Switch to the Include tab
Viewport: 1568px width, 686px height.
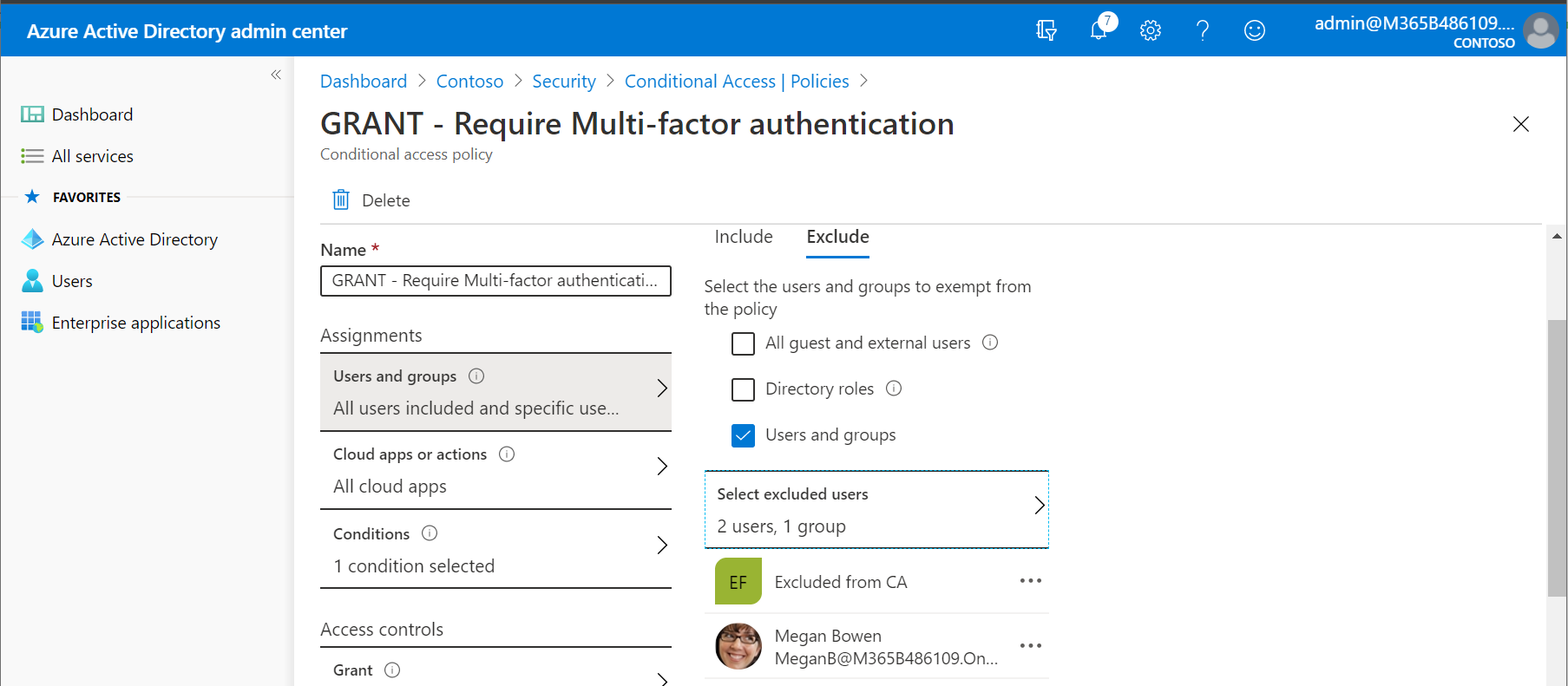click(x=744, y=237)
